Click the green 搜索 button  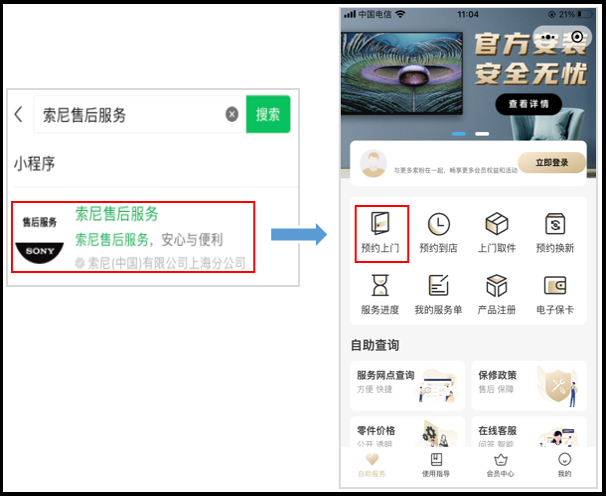[x=268, y=114]
